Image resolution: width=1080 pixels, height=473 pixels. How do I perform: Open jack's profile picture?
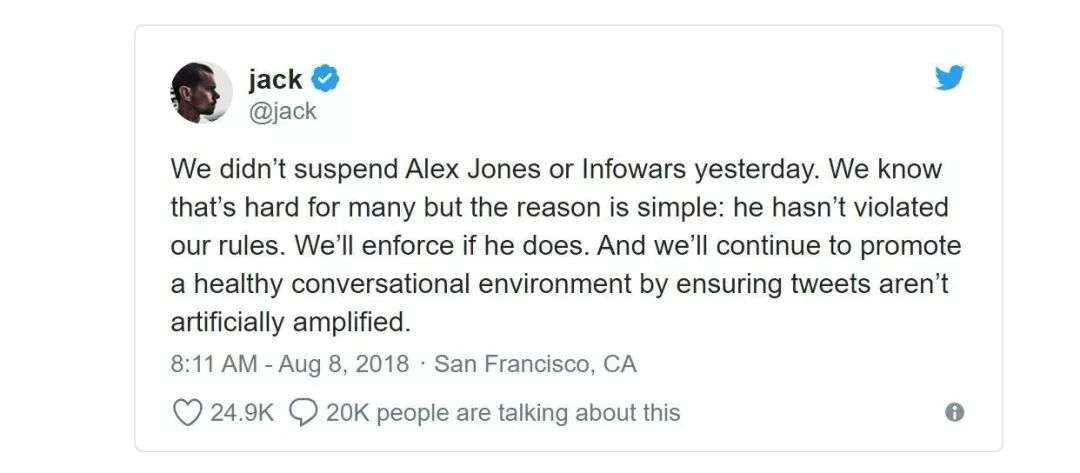[x=202, y=92]
